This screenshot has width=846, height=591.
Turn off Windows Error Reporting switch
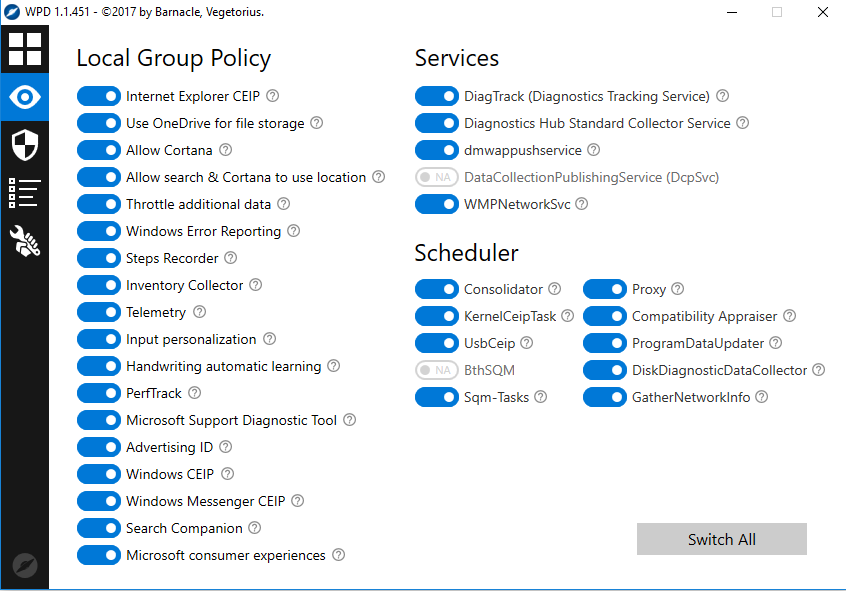(x=99, y=231)
